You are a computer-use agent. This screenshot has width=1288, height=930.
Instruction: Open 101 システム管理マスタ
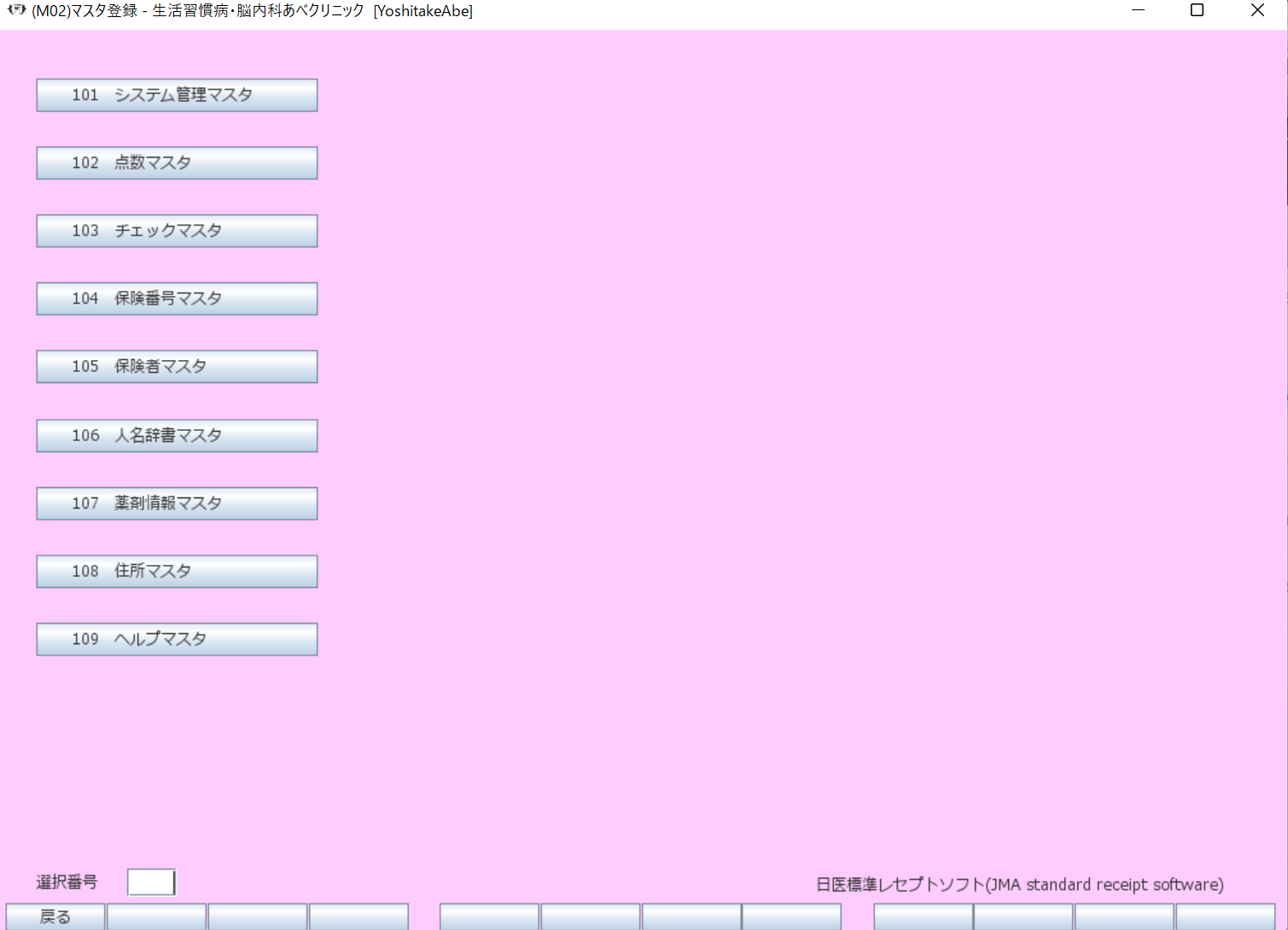pos(177,95)
